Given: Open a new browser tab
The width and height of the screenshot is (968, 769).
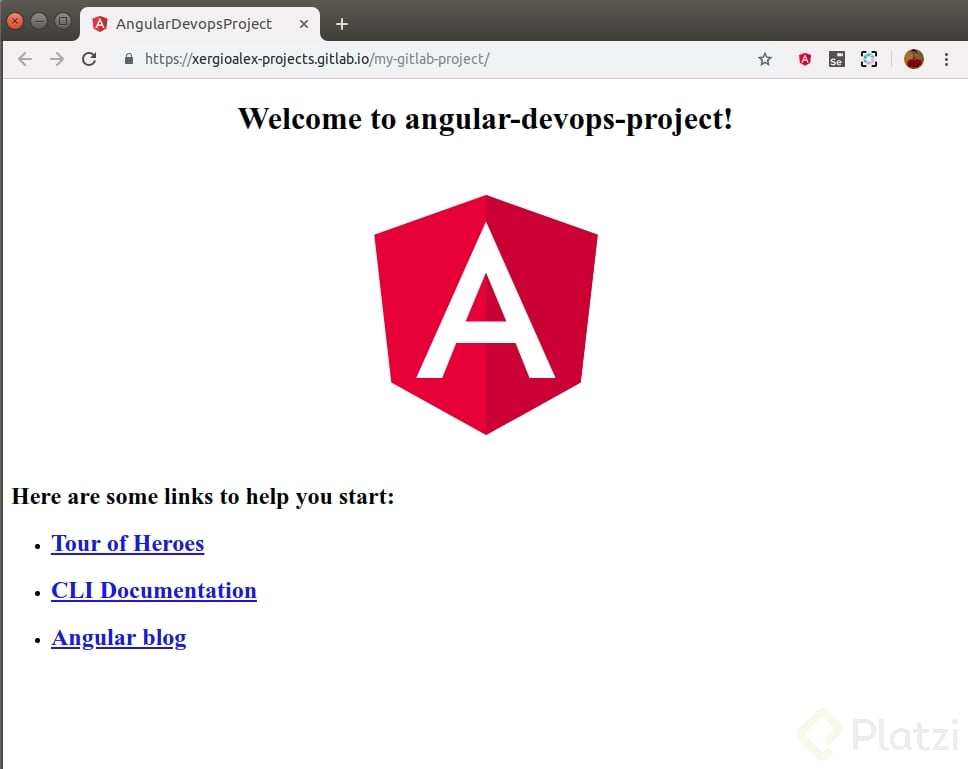Looking at the screenshot, I should tap(342, 24).
